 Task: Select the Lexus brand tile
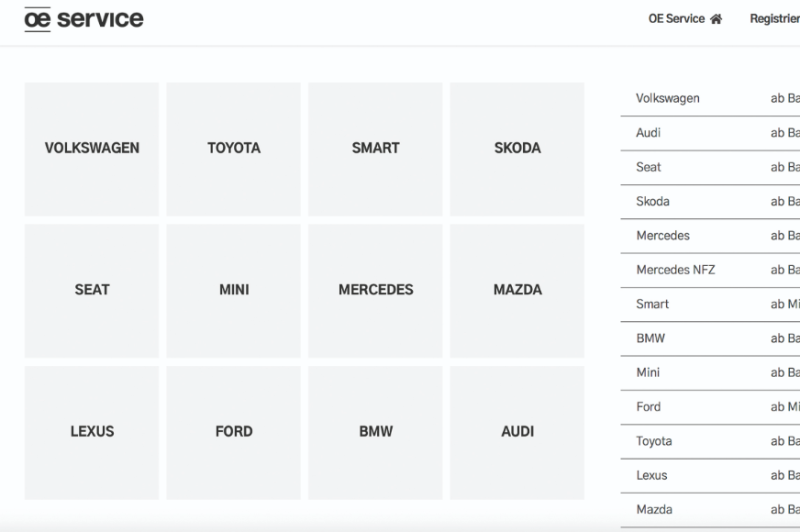[92, 432]
